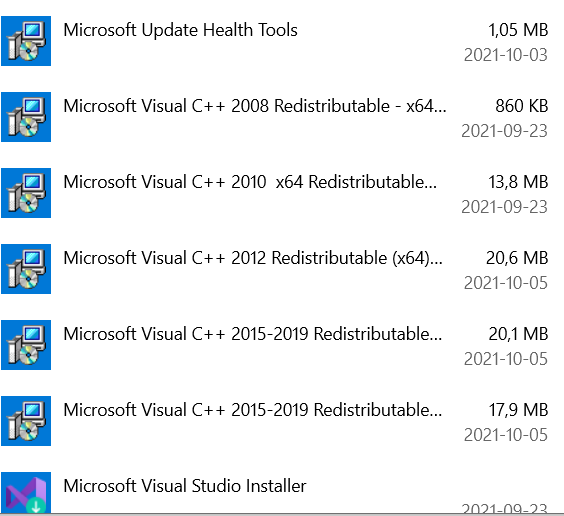This screenshot has height=516, width=564.
Task: Select the 17,9 MB Visual C++ 2015-2019 Redistributable name
Action: click(253, 410)
